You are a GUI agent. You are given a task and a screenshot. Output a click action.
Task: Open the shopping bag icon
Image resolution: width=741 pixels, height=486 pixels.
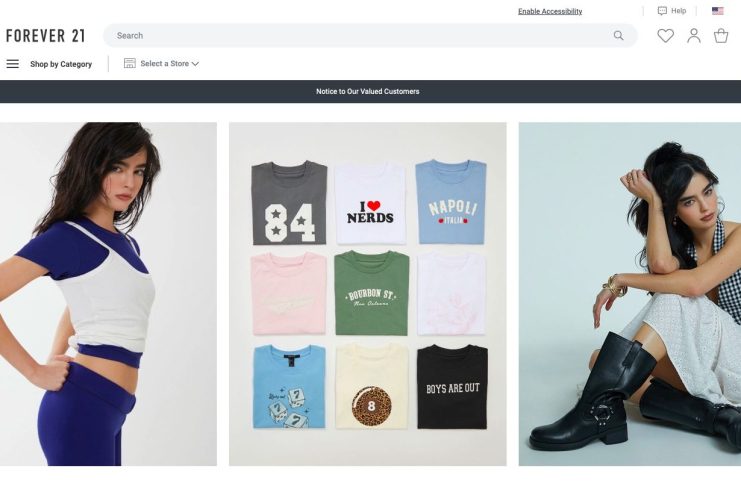click(x=721, y=36)
